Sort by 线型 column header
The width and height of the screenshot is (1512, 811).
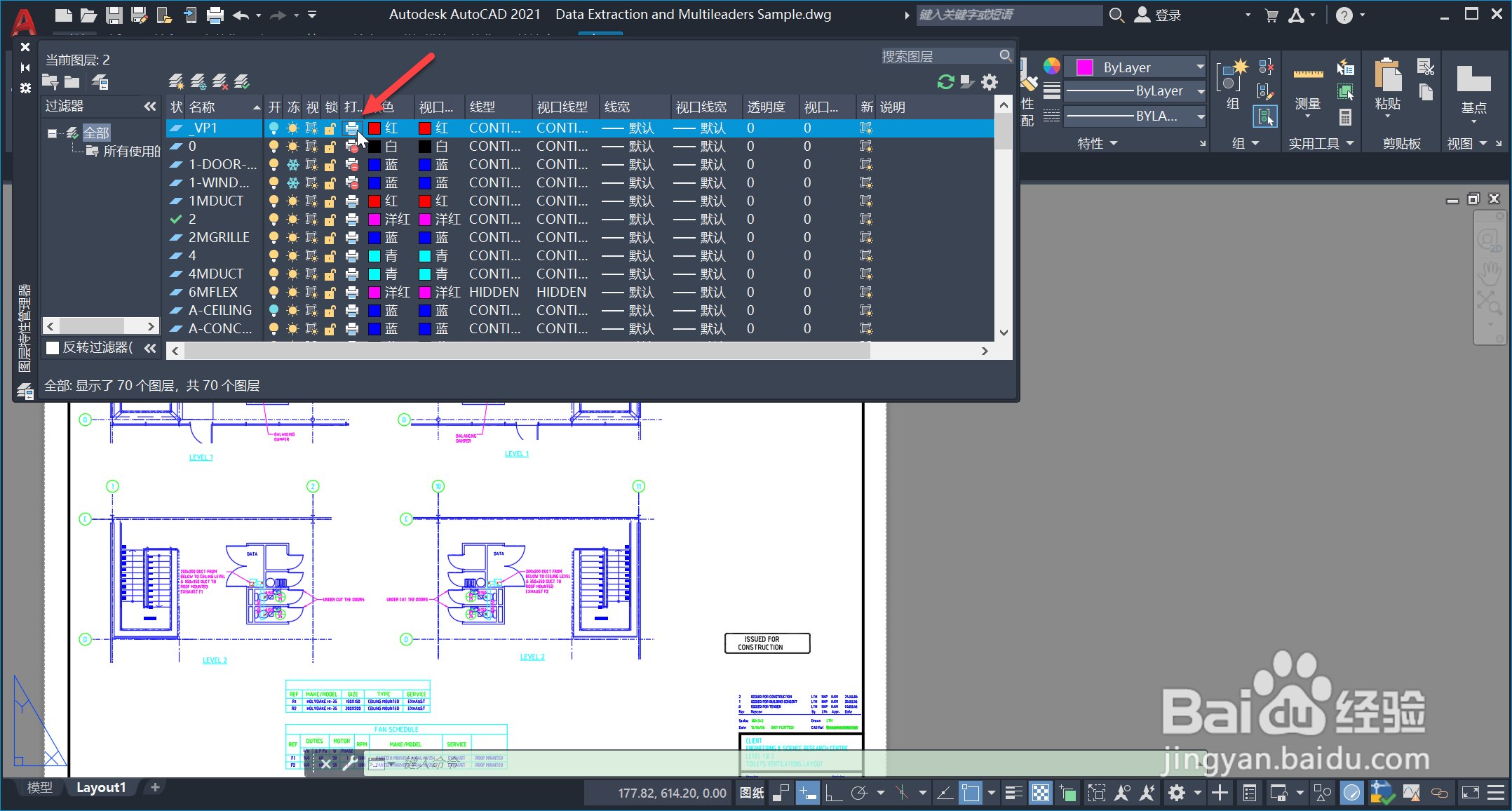498,107
